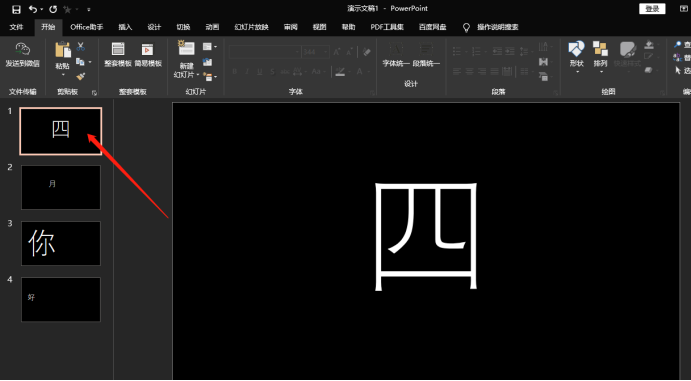Click the Shape Effects icon
This screenshot has width=691, height=381.
648,70
